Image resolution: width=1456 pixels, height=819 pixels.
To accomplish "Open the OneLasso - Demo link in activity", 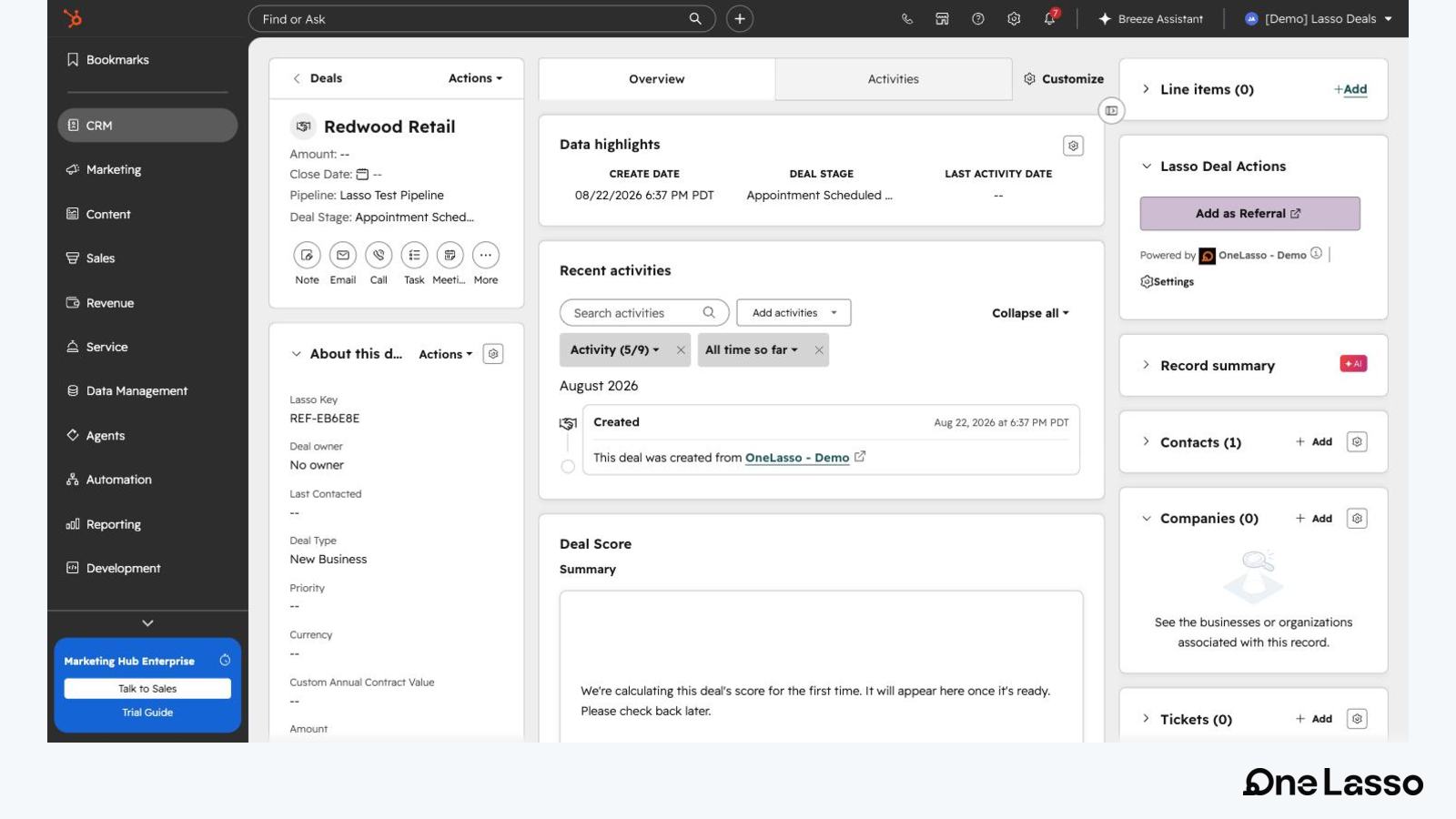I will 797,458.
